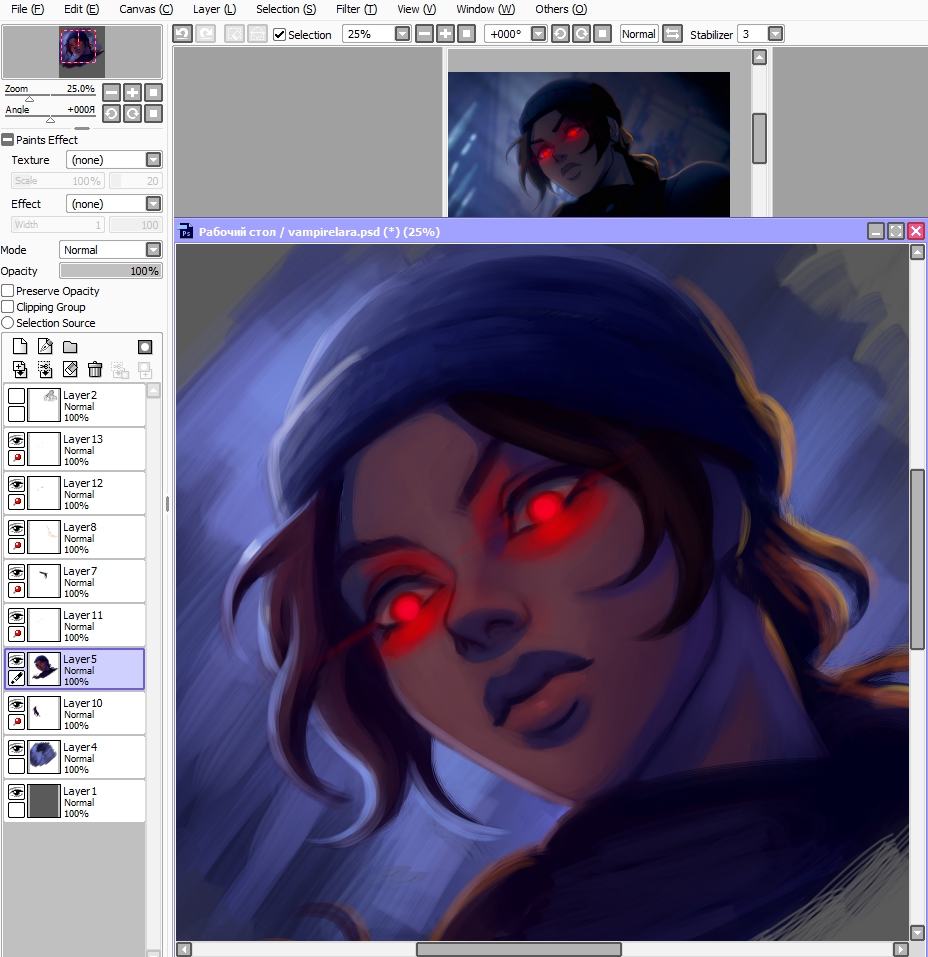928x957 pixels.
Task: Create a new layer
Action: point(18,345)
